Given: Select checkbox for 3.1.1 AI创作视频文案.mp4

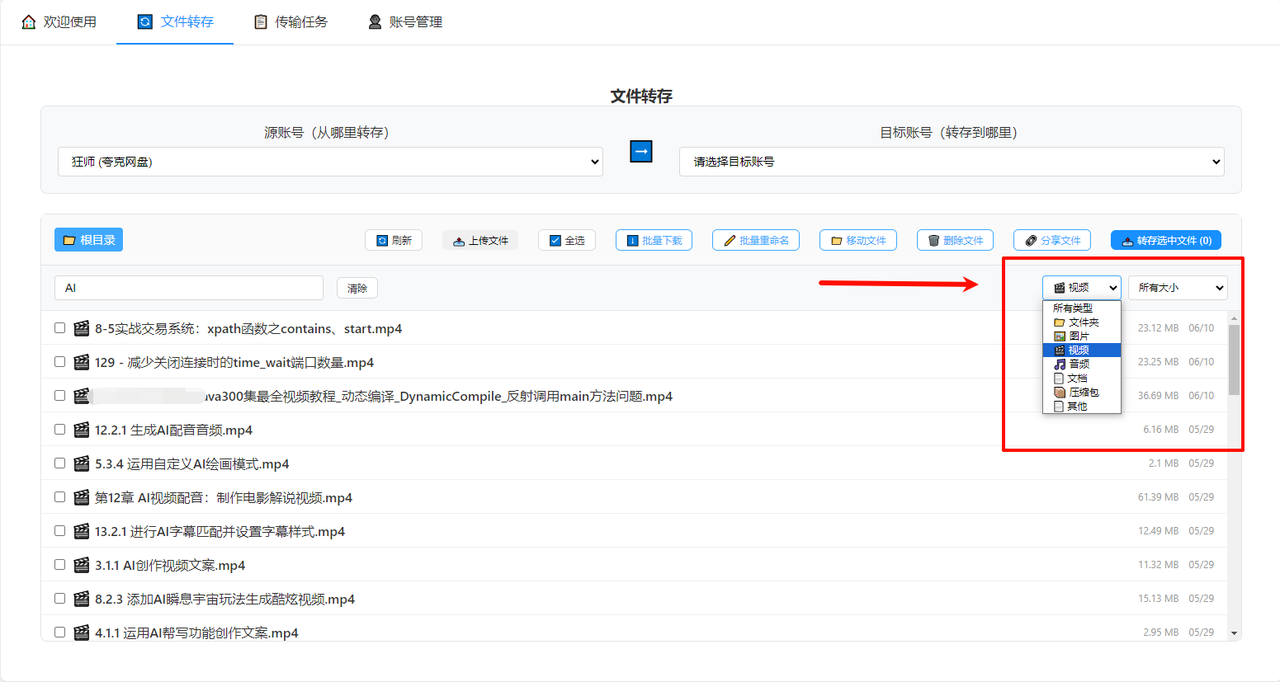Looking at the screenshot, I should [60, 565].
